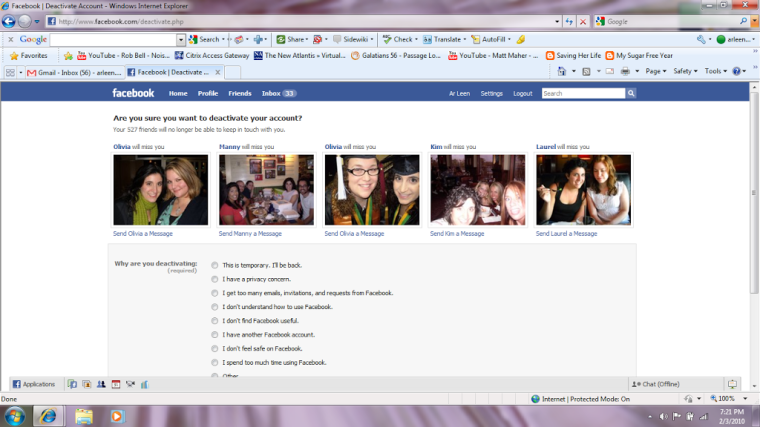Viewport: 760px width, 427px height.
Task: Open Friends in Facebook nav
Action: [x=240, y=94]
